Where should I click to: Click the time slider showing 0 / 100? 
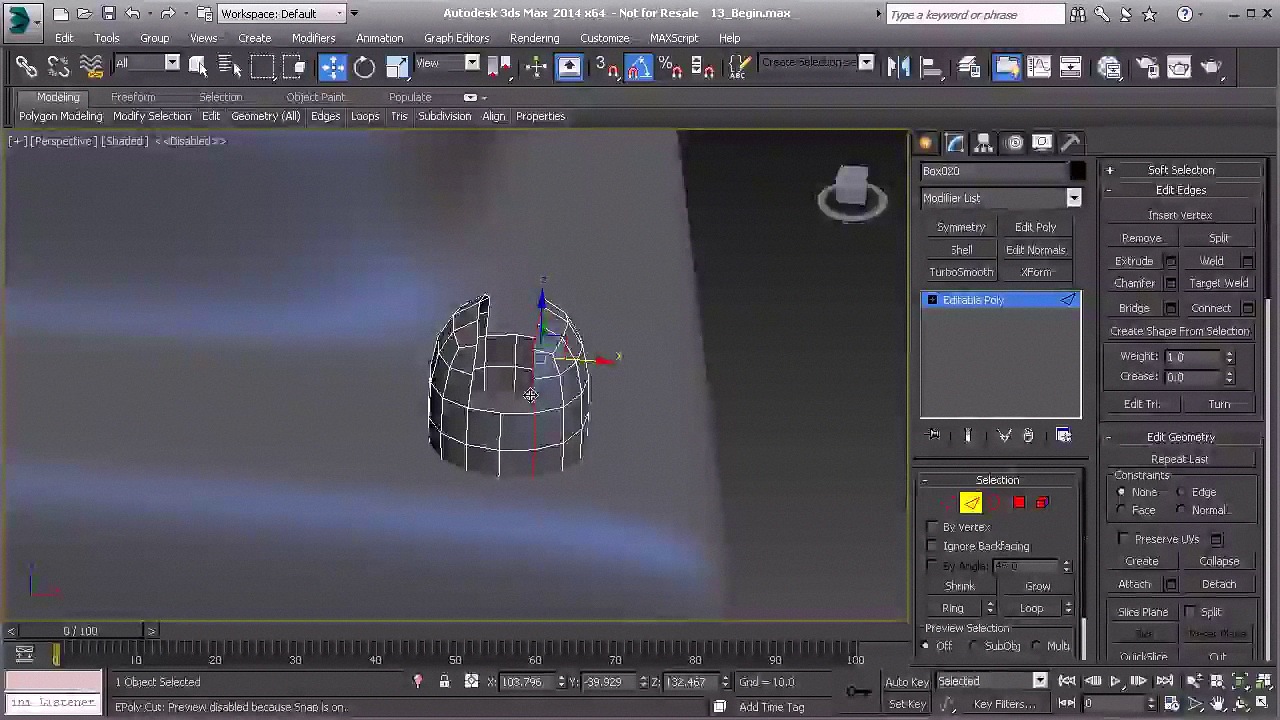coord(81,631)
